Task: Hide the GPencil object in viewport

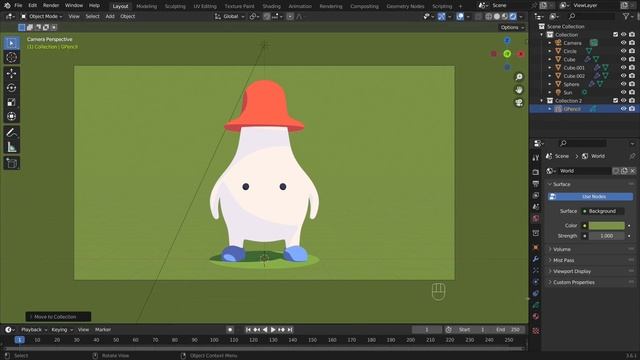Action: pos(623,109)
